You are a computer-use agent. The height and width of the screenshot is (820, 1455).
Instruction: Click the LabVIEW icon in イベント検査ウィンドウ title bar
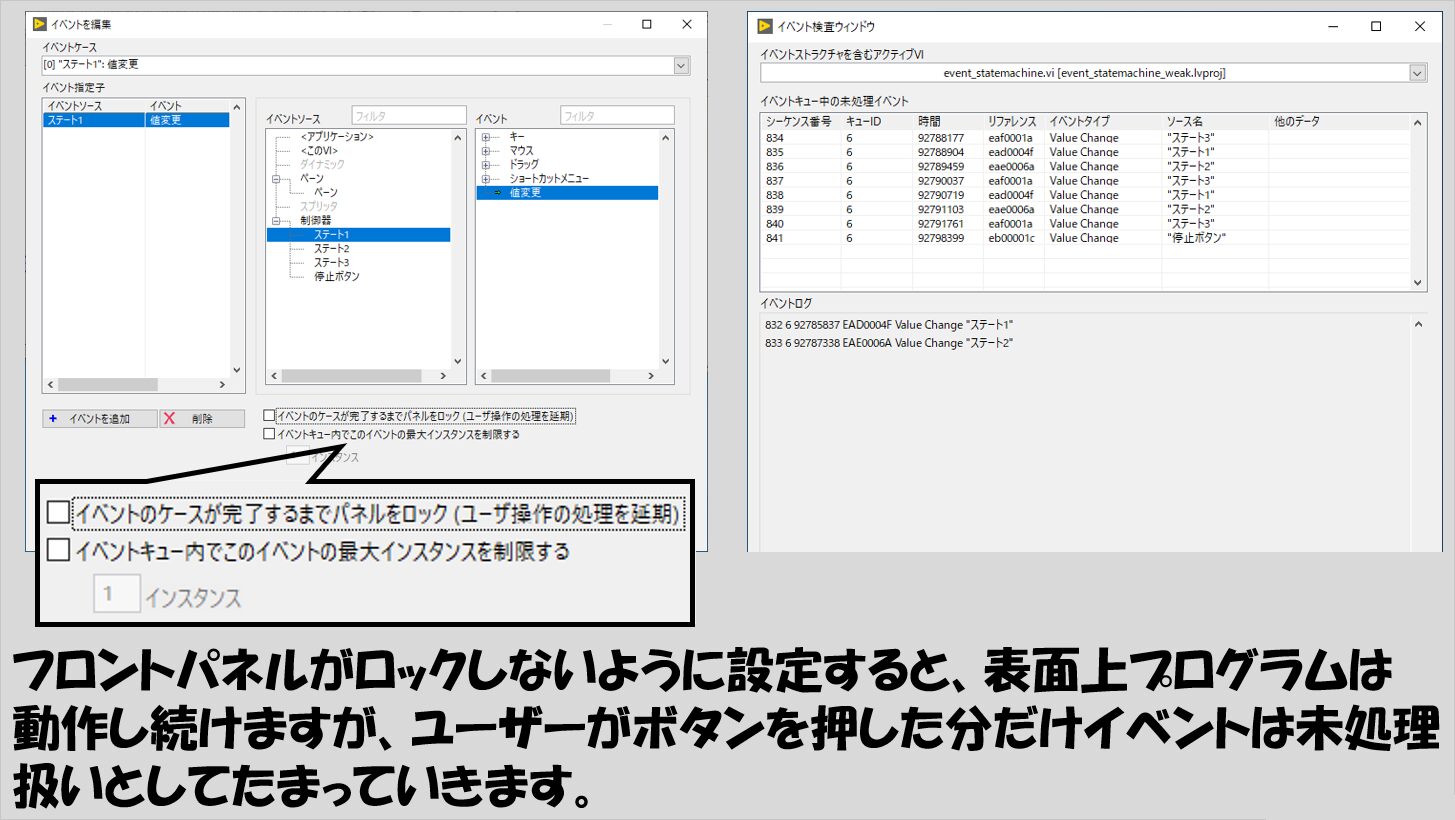(765, 26)
